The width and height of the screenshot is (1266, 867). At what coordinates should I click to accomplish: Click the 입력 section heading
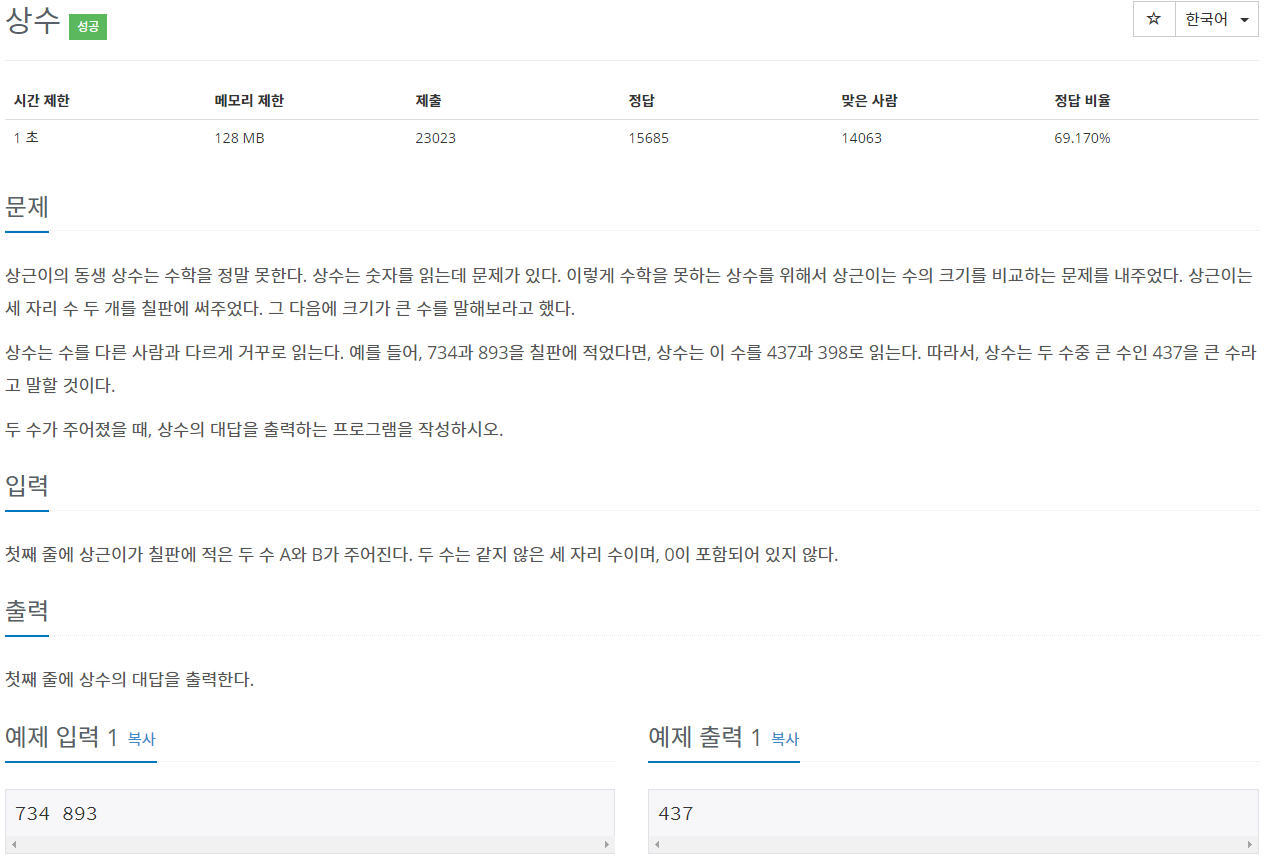(x=27, y=486)
